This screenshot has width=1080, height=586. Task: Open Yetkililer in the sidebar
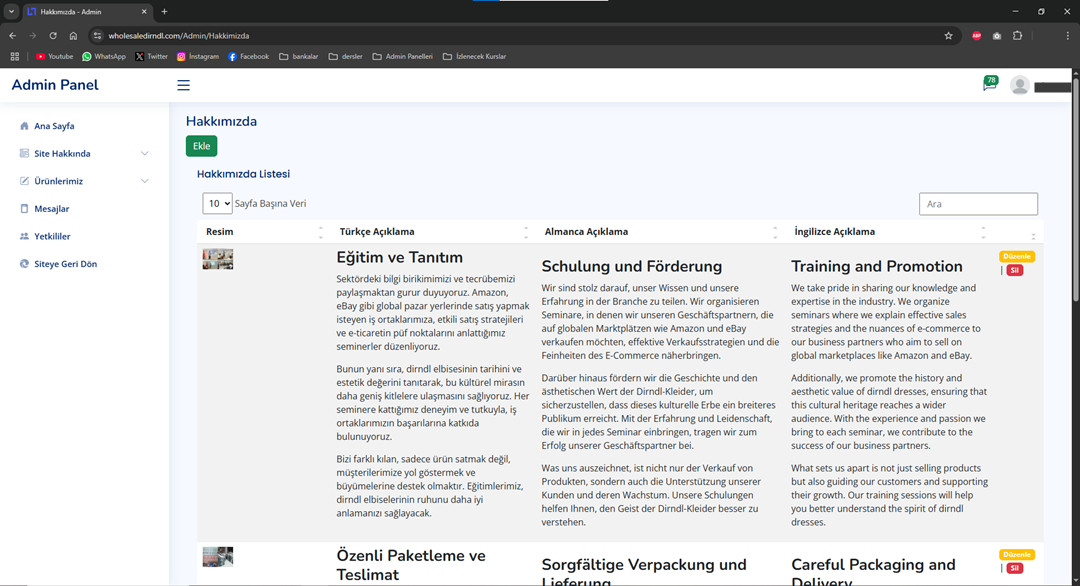[x=52, y=237]
